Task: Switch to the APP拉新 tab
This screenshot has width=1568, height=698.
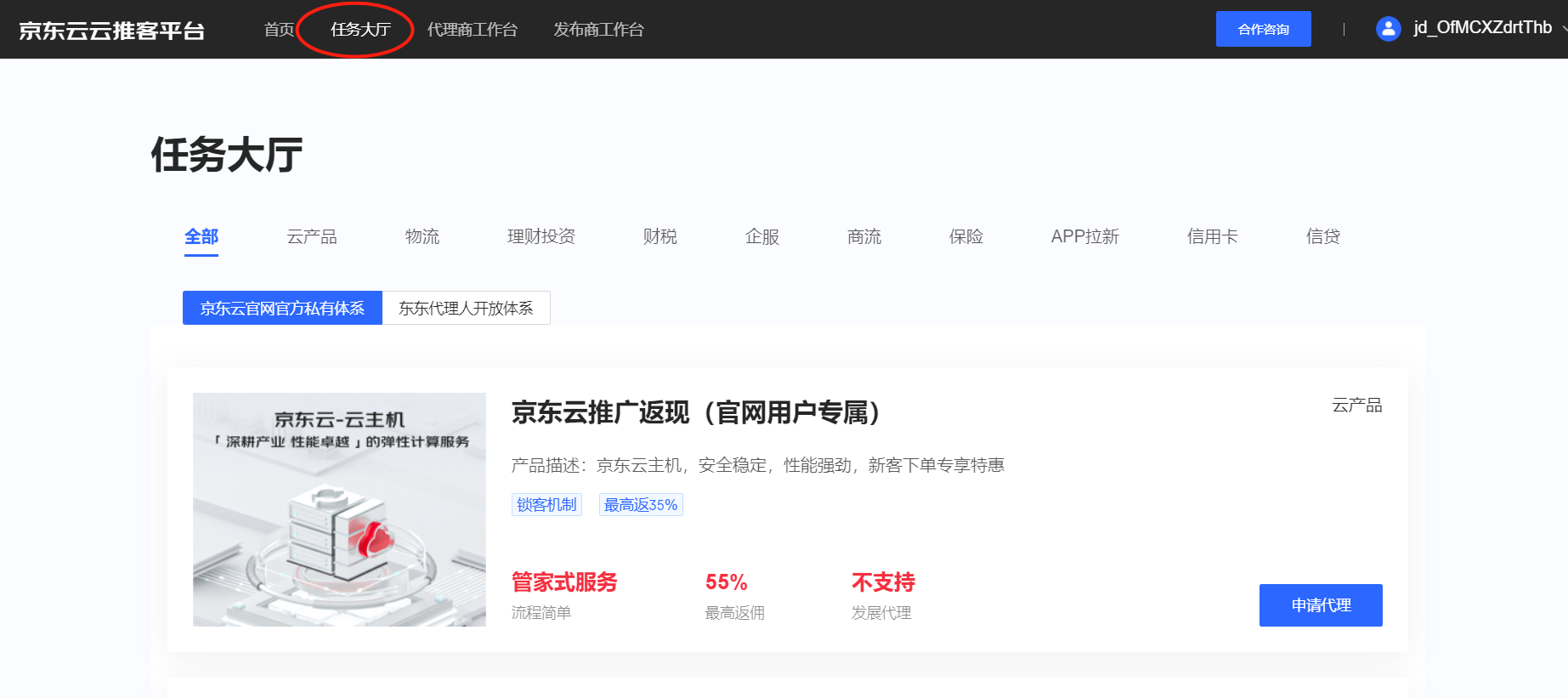Action: pos(1084,236)
